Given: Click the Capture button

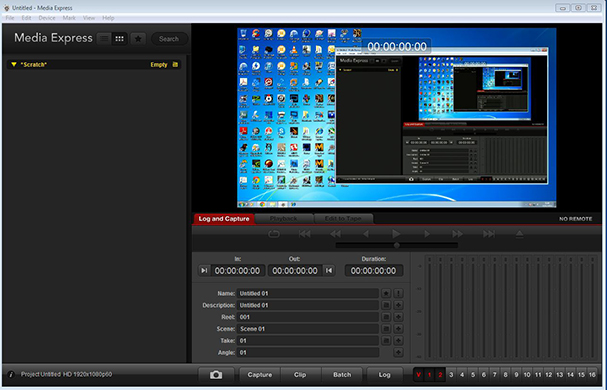Looking at the screenshot, I should 260,375.
